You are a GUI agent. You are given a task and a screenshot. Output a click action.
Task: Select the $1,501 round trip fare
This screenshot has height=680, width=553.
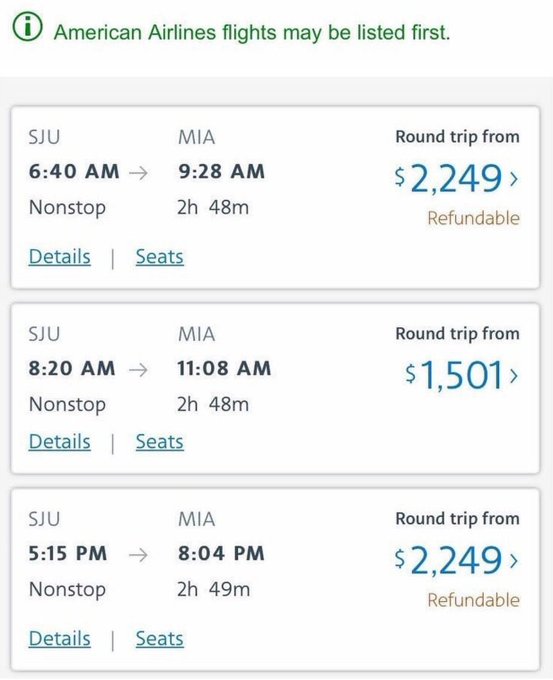pos(454,375)
